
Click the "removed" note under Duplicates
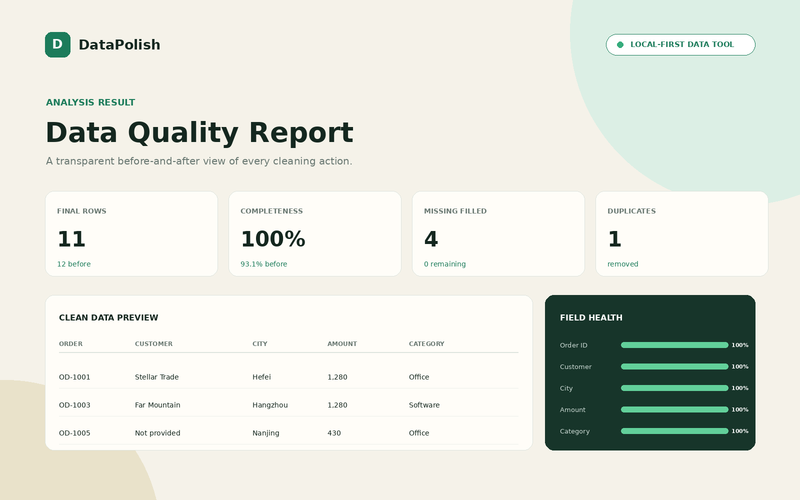[x=623, y=264]
